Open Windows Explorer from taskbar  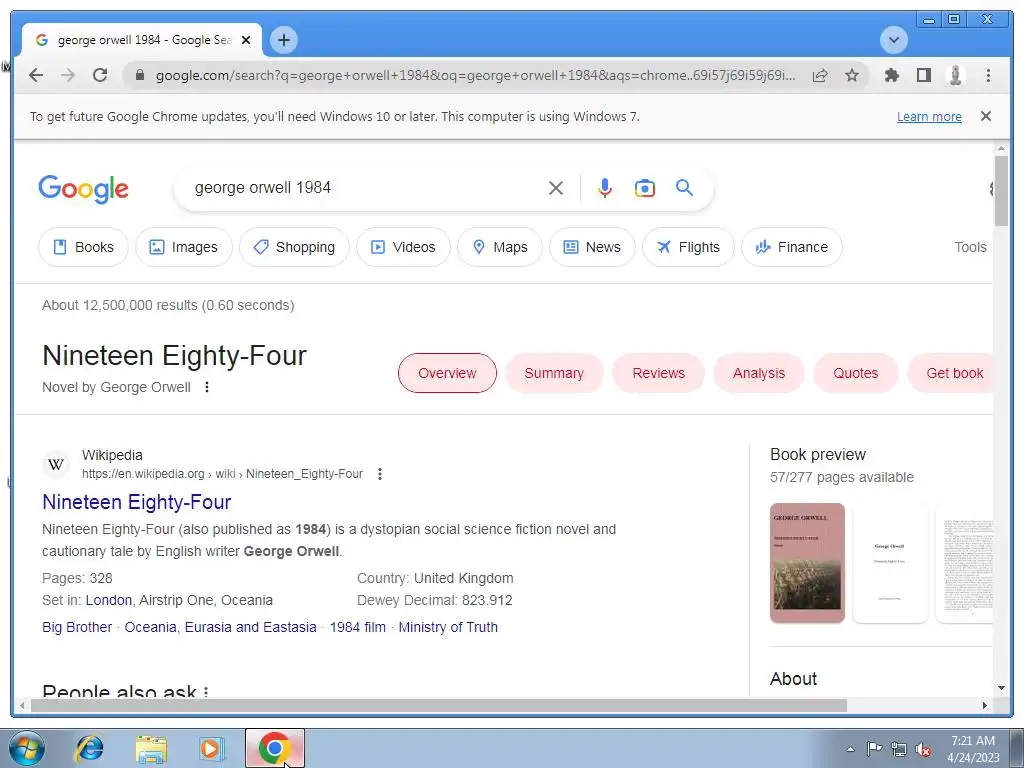point(150,748)
